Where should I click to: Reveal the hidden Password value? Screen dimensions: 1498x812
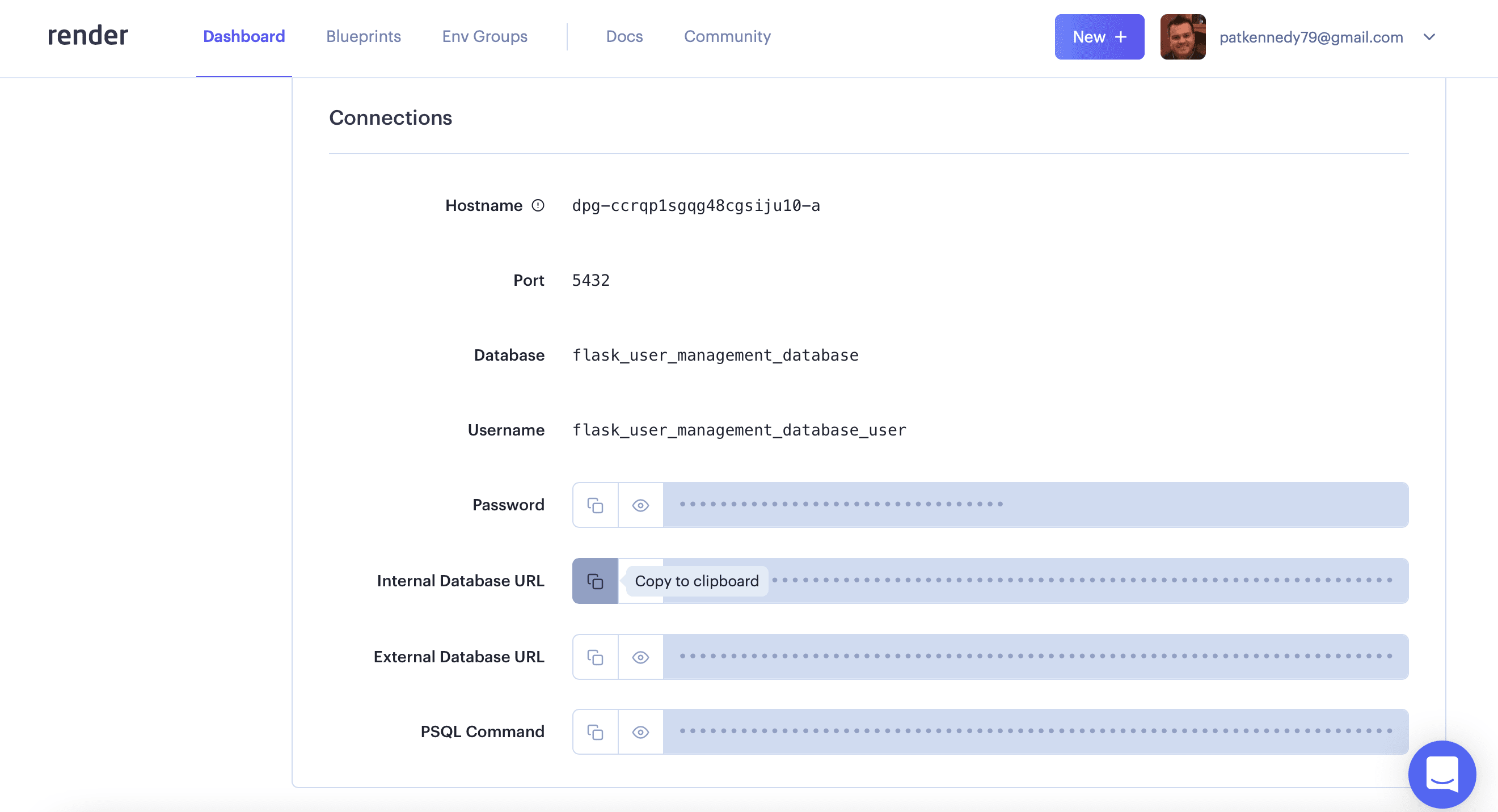click(x=640, y=505)
